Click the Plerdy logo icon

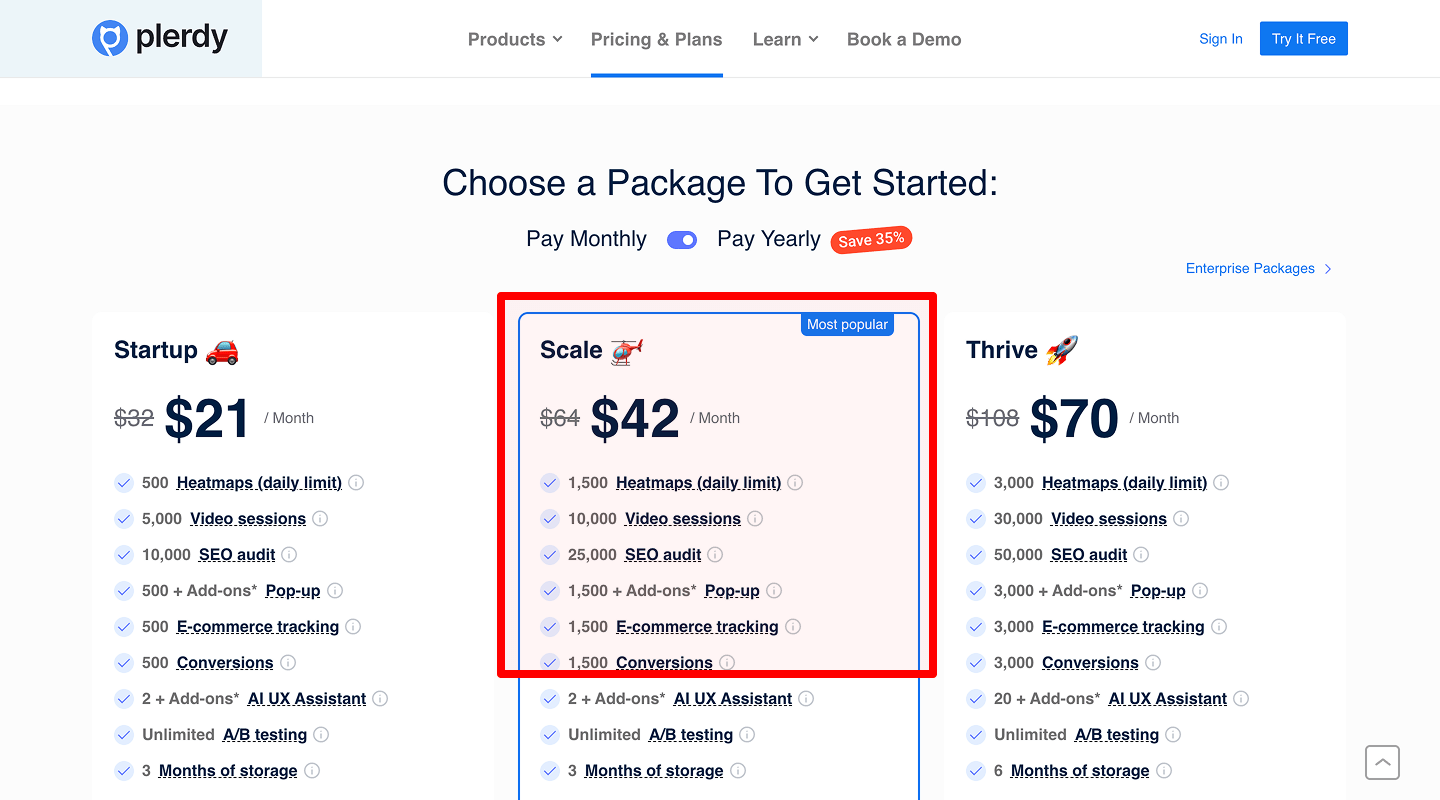[x=109, y=39]
